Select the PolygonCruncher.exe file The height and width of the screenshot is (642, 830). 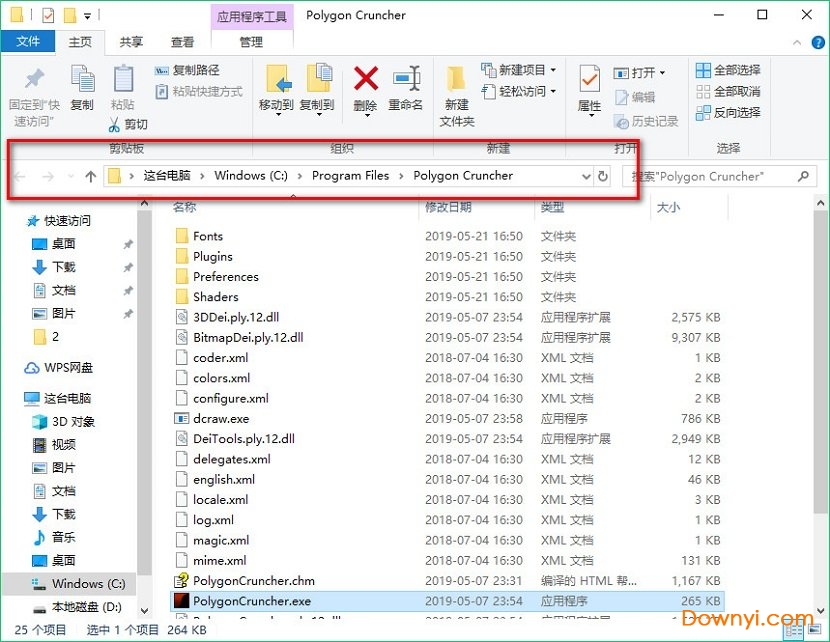tap(251, 601)
